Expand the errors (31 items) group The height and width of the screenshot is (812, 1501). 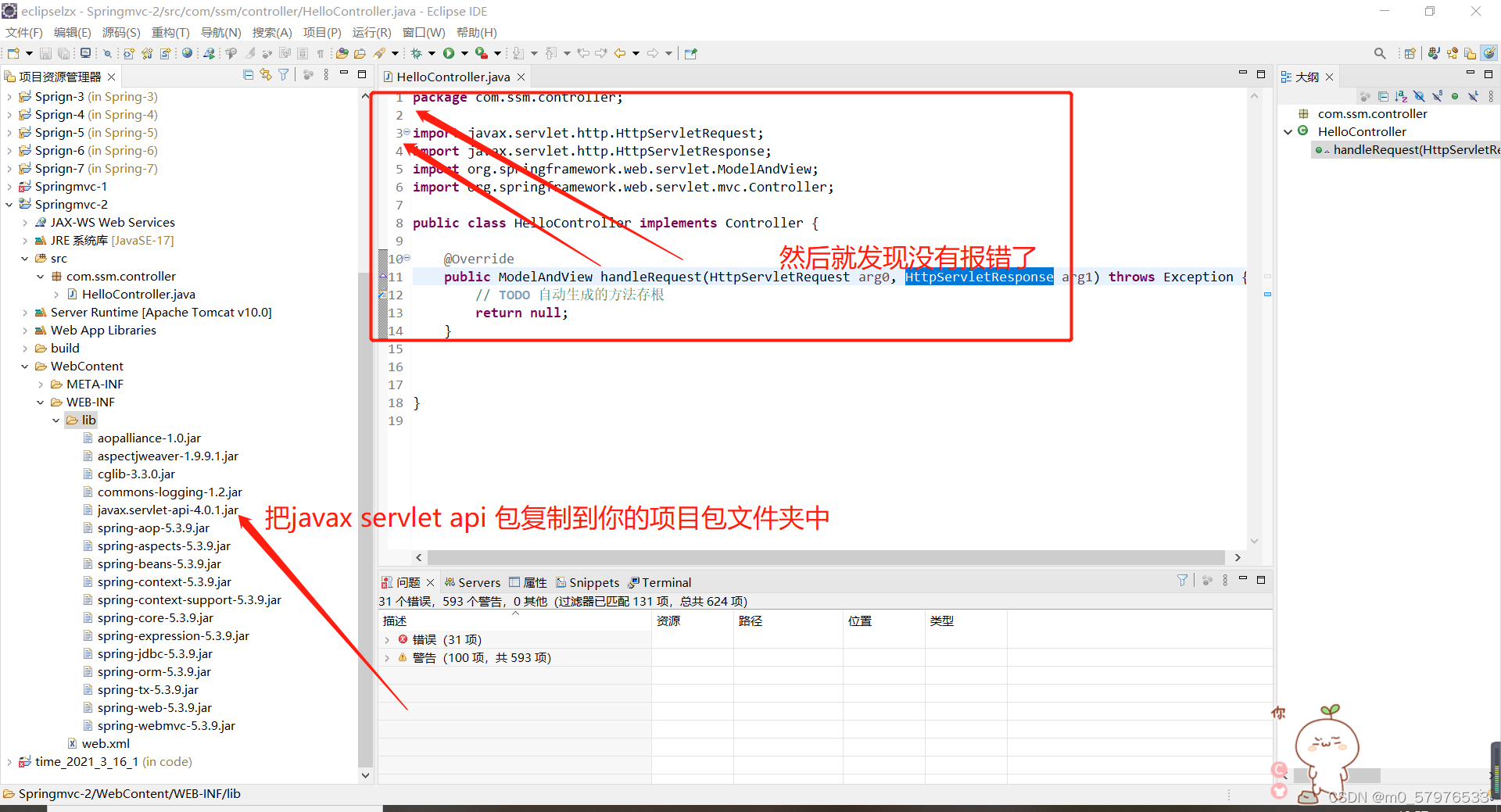[x=386, y=640]
